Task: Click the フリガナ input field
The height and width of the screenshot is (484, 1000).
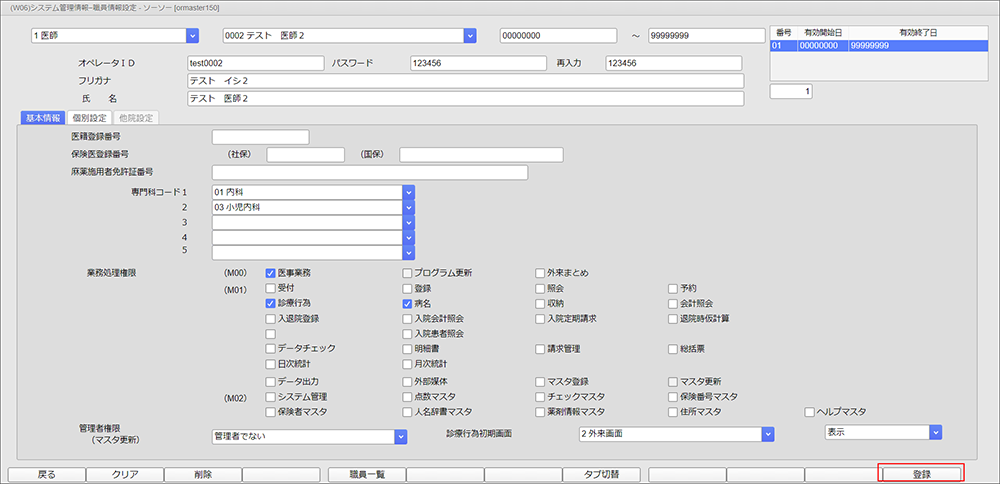Action: point(466,81)
